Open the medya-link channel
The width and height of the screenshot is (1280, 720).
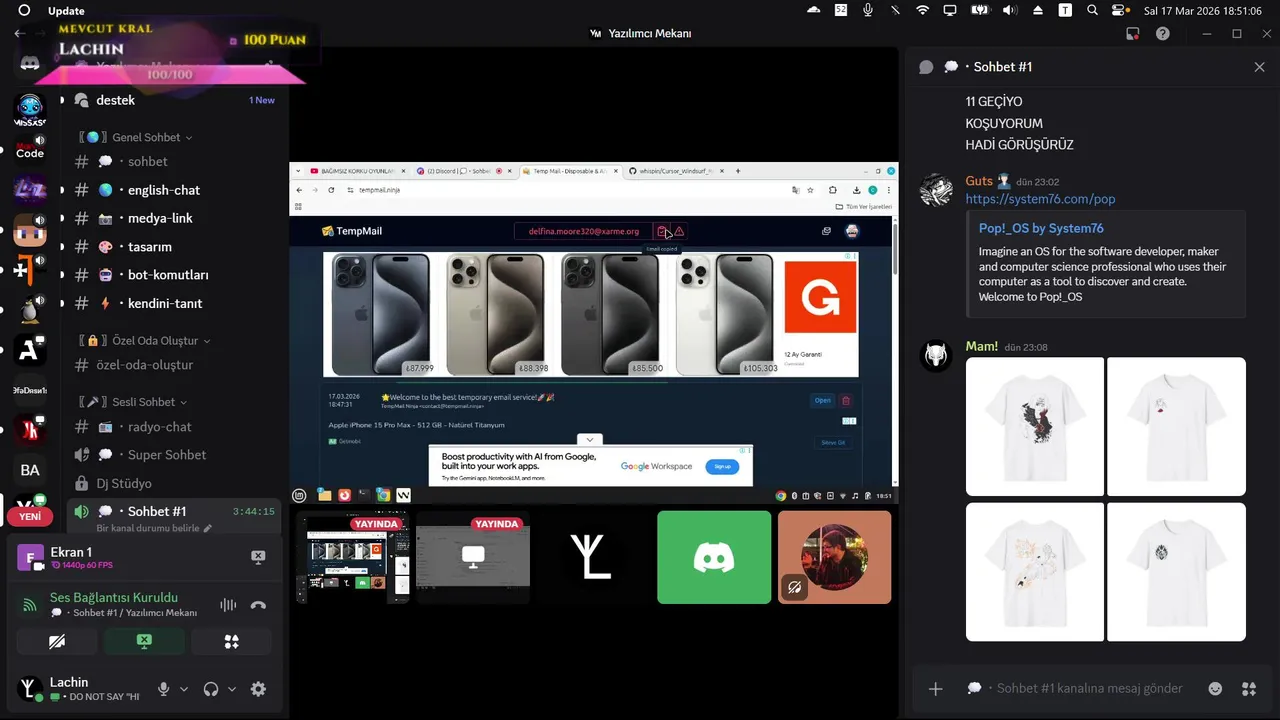175,218
